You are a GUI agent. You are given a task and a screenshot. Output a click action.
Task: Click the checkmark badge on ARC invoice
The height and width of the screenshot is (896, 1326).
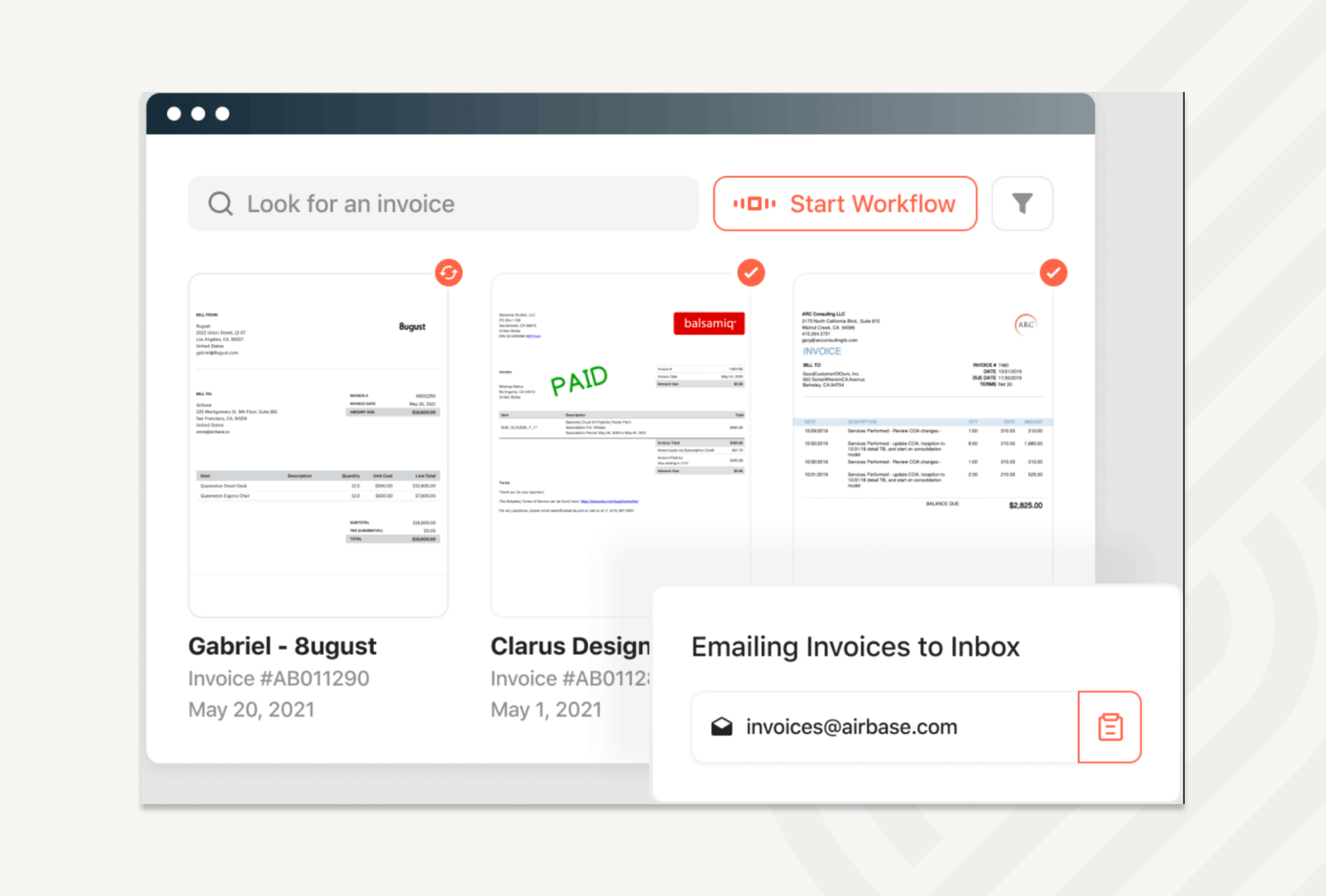coord(1053,273)
